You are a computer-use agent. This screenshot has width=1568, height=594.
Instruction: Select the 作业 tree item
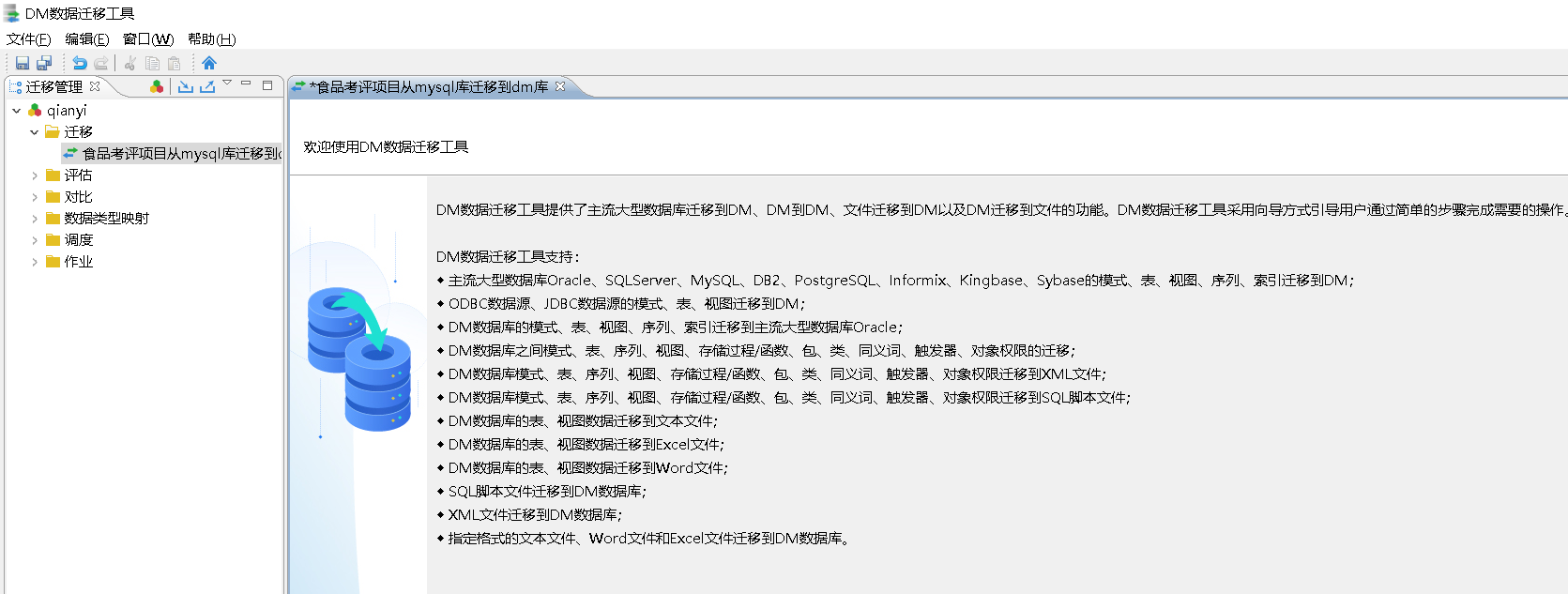79,262
